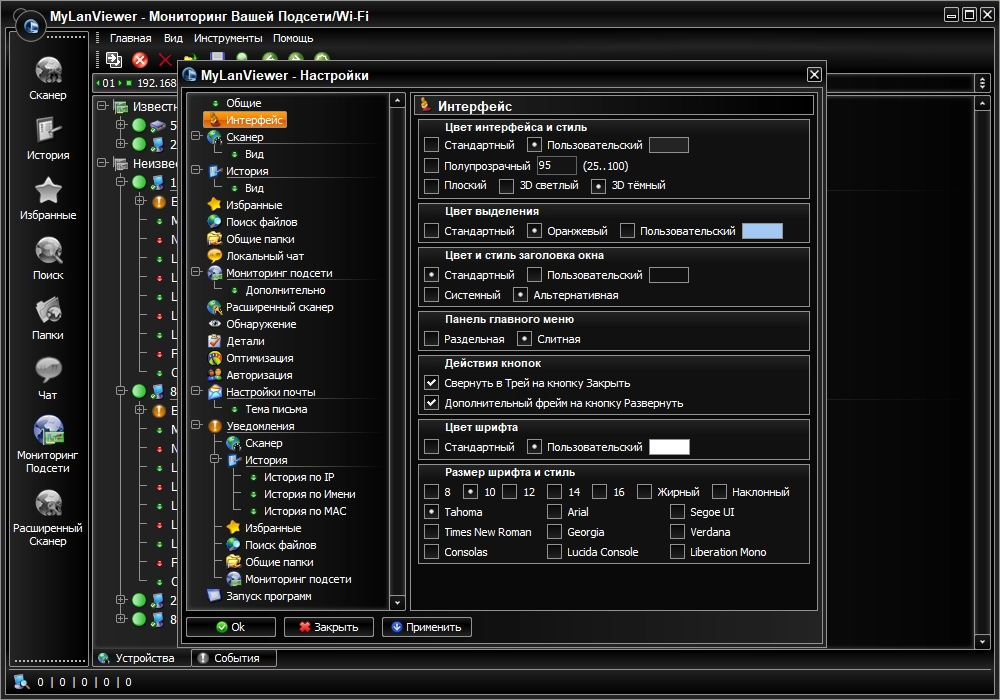Open the Инструменты menu
The height and width of the screenshot is (700, 1000).
pyautogui.click(x=228, y=38)
